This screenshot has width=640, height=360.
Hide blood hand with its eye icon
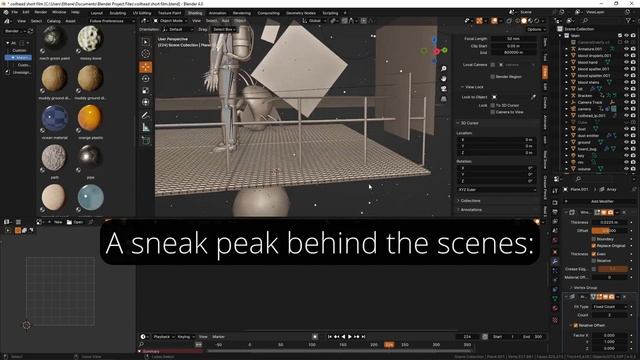[x=627, y=62]
